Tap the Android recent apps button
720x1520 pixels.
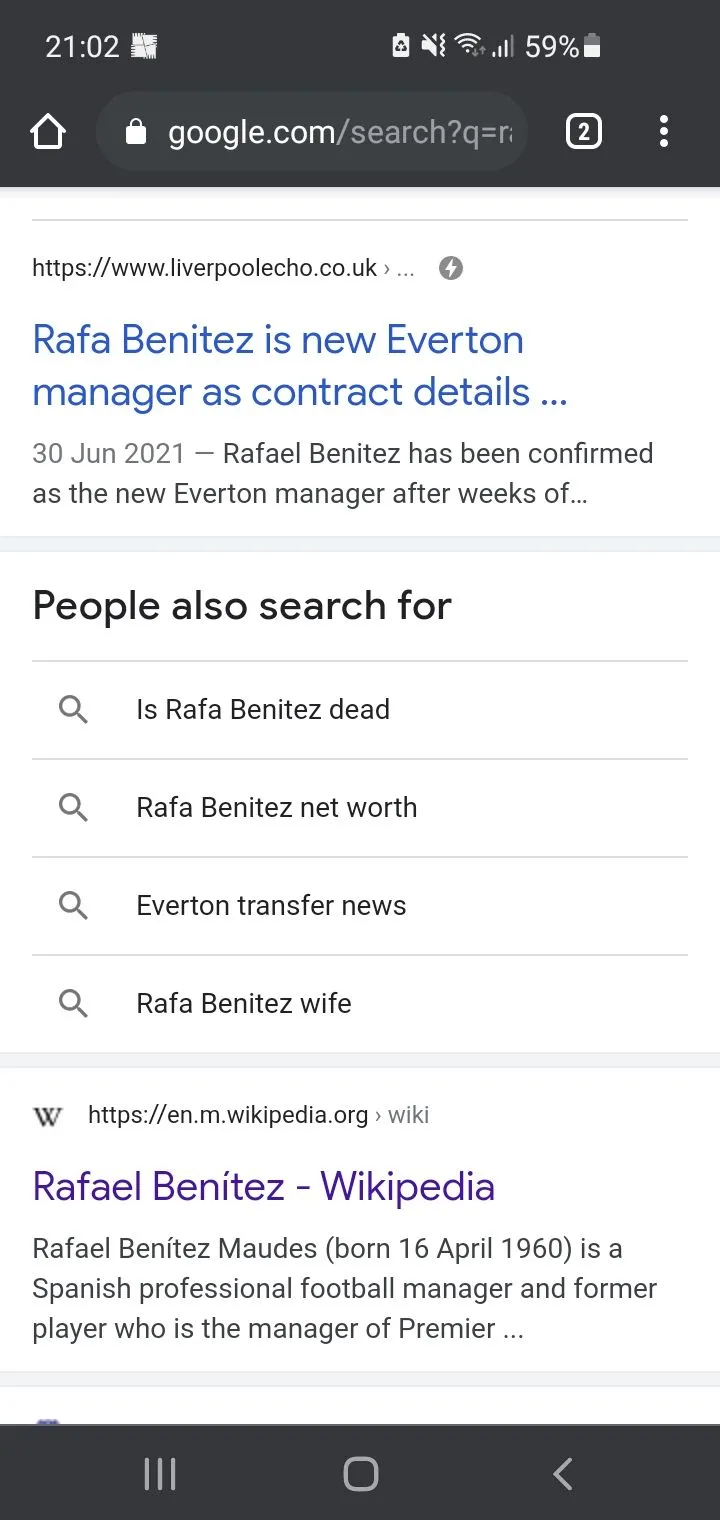[160, 1472]
